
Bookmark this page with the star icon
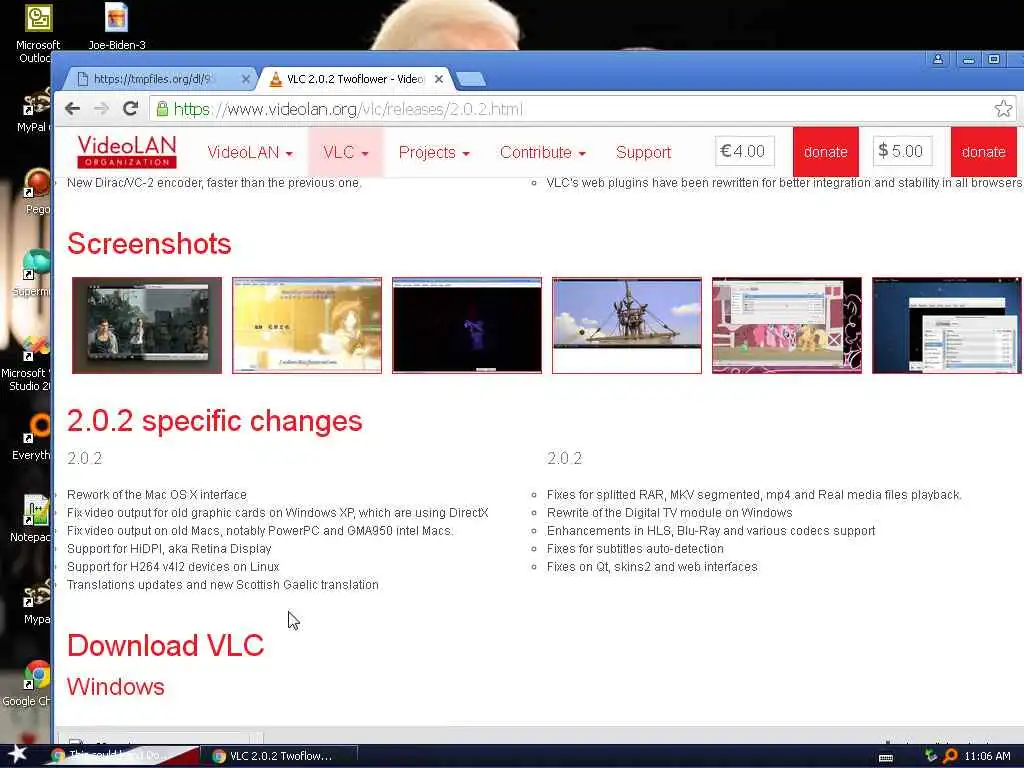point(1003,108)
